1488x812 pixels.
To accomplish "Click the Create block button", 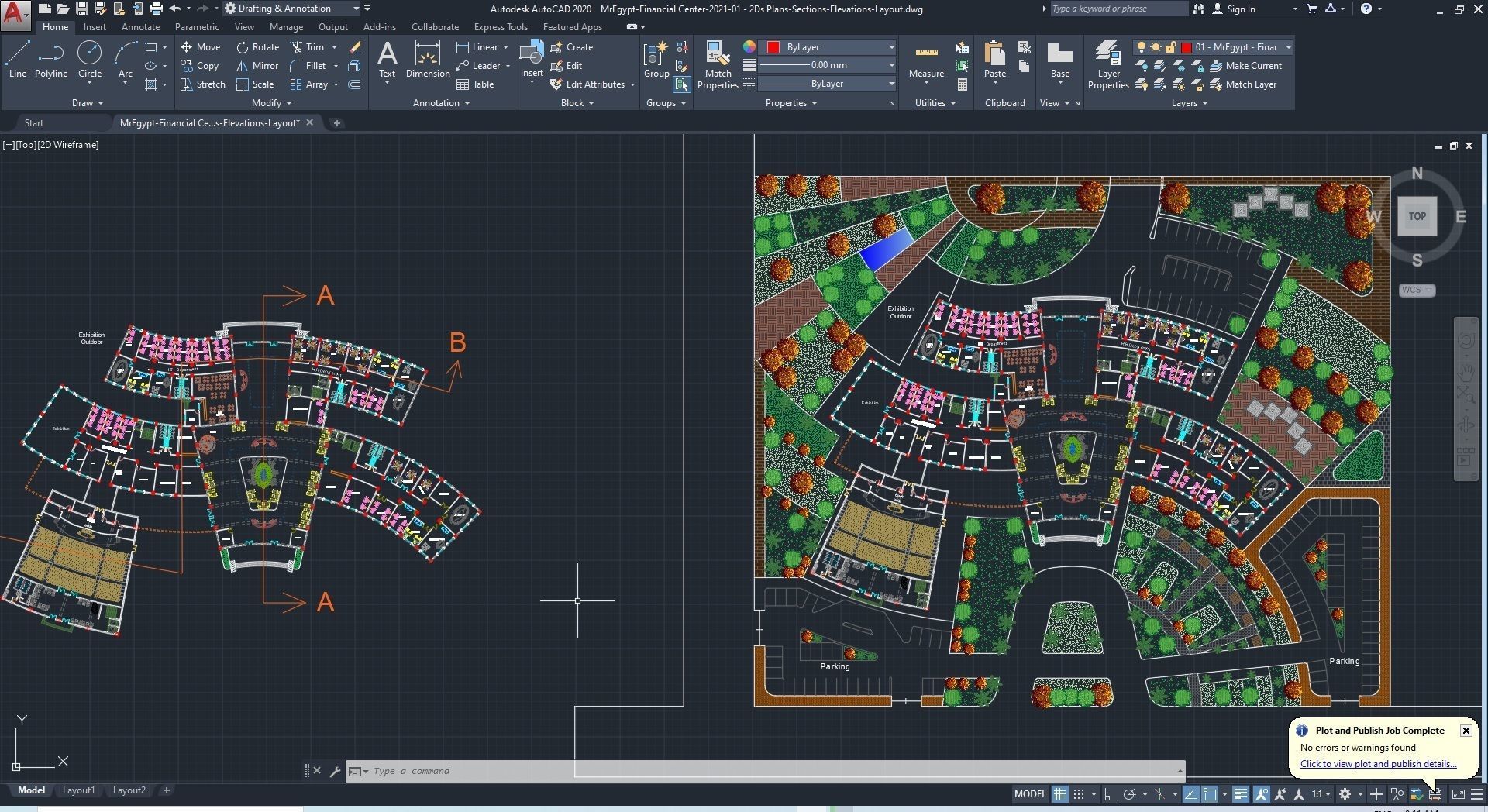I will pyautogui.click(x=572, y=47).
